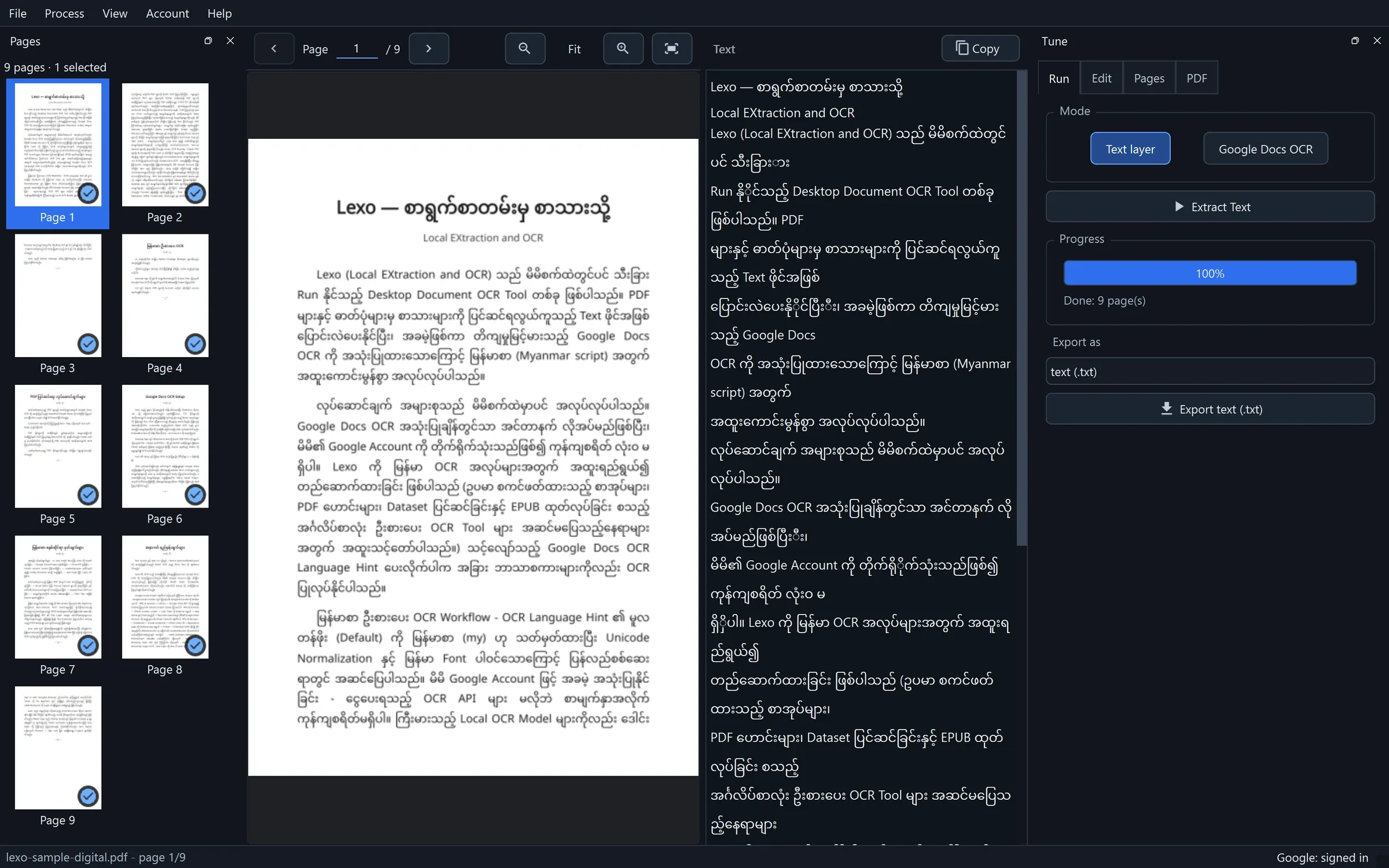Screen dimensions: 1389x868
Task: Open the File menu
Action: 18,13
